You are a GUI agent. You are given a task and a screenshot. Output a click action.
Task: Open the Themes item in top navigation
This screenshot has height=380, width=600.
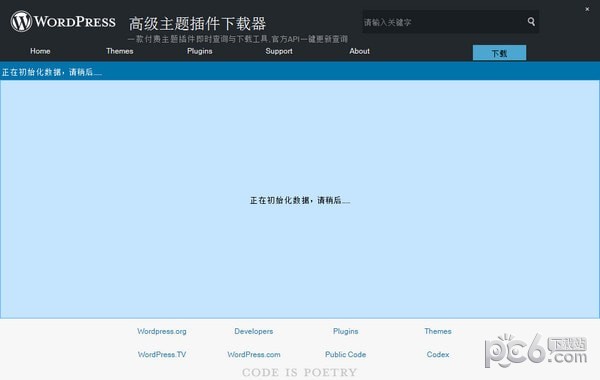[120, 51]
